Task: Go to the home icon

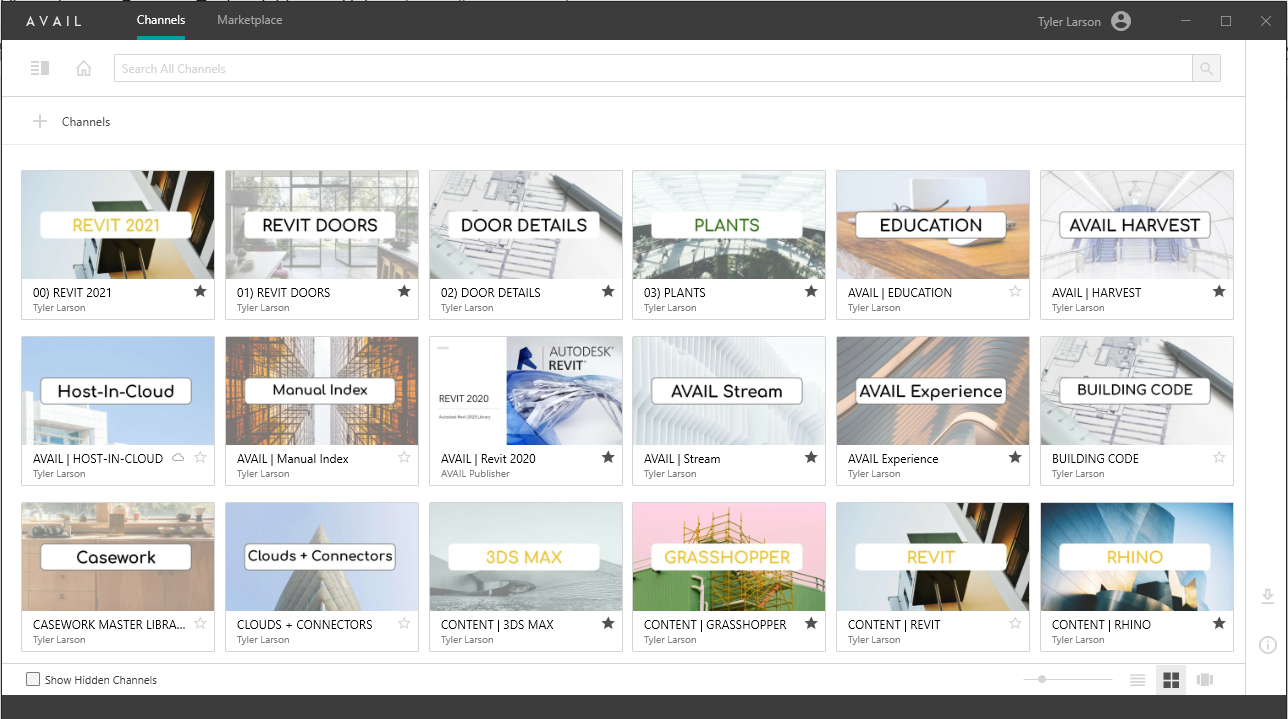Action: click(x=84, y=68)
